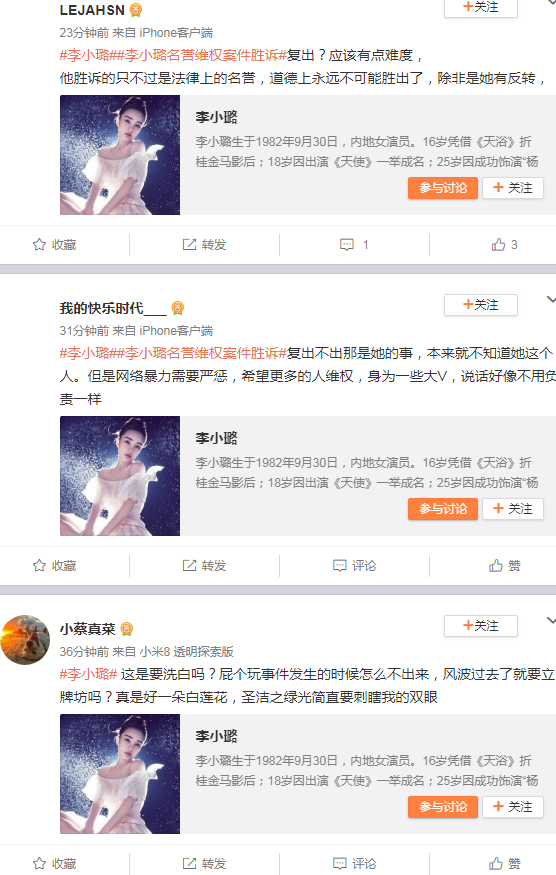This screenshot has width=556, height=875.
Task: Click the verified badge next to 小蔡真菜
Action: (x=127, y=629)
